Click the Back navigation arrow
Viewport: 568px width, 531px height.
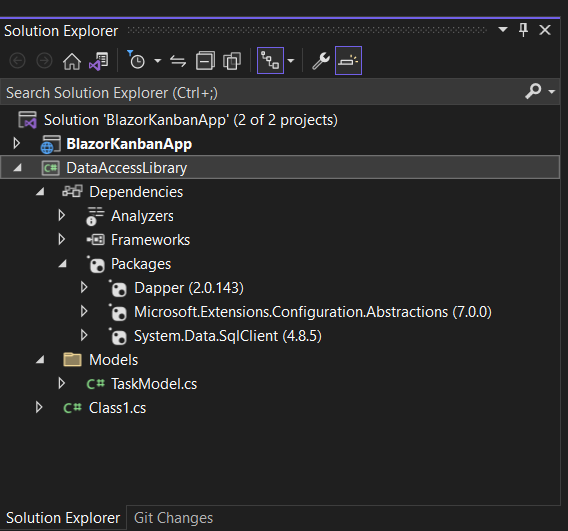point(17,61)
